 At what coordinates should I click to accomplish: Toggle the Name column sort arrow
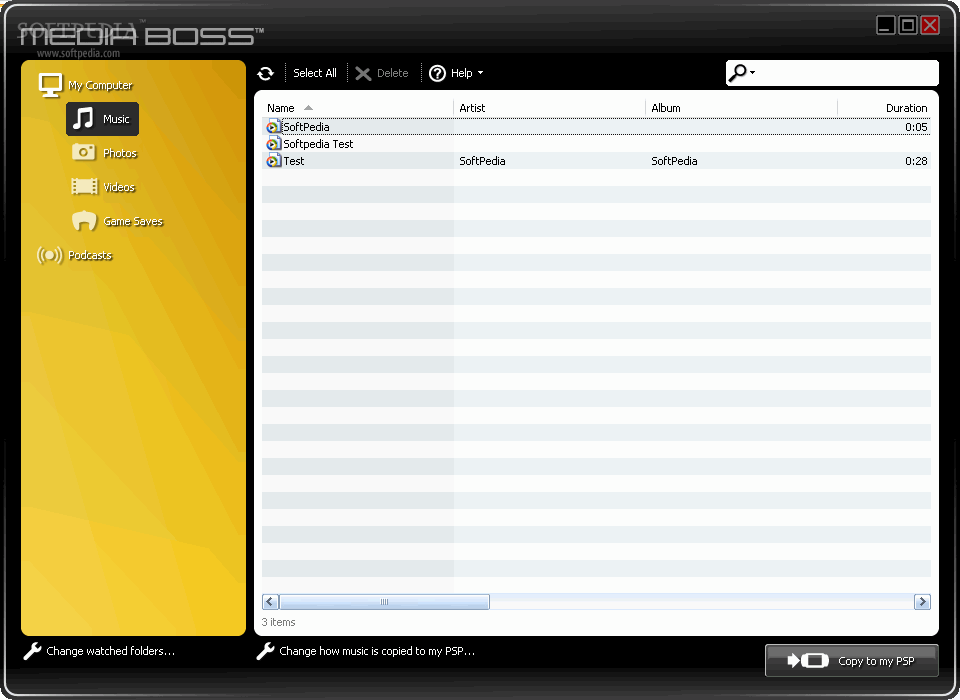point(309,108)
